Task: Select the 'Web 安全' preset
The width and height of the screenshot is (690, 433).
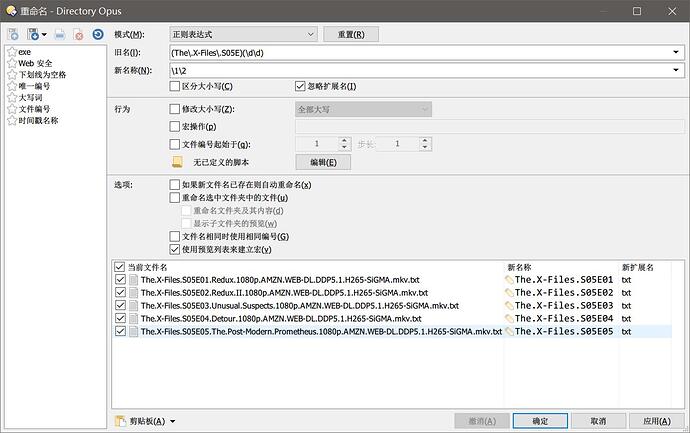Action: (34, 63)
